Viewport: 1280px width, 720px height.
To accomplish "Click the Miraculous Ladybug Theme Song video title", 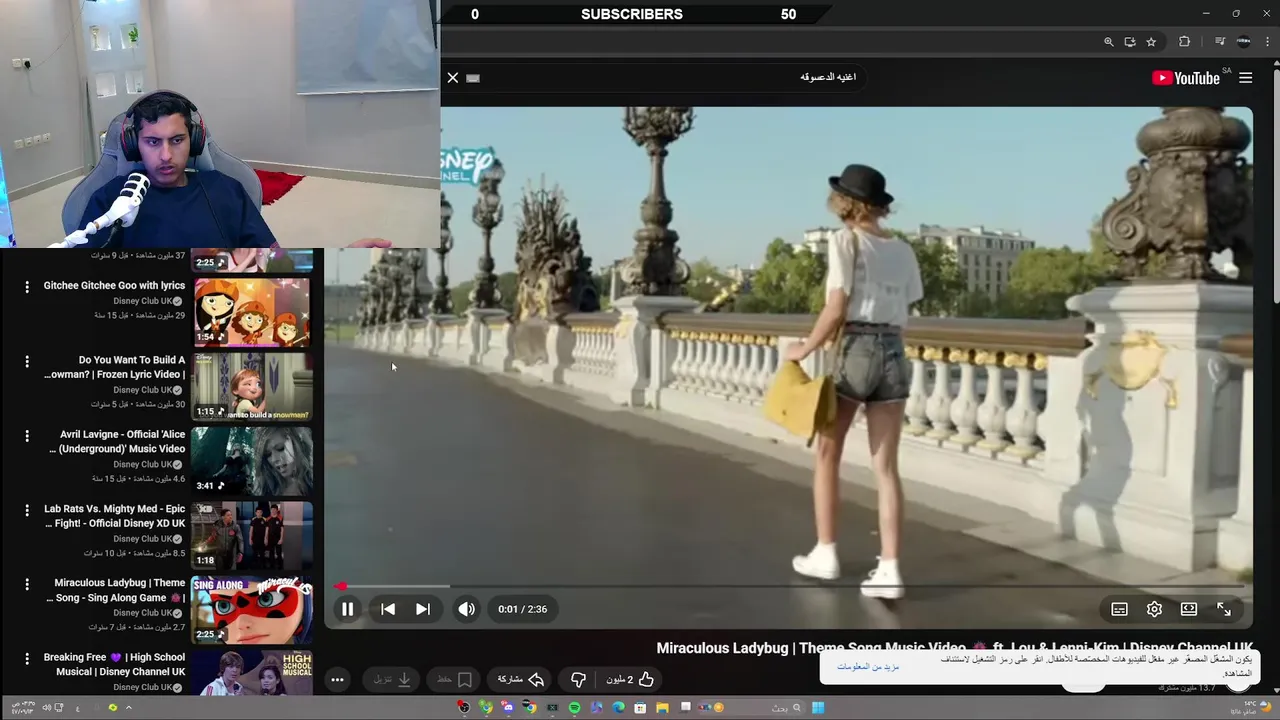I will [954, 648].
